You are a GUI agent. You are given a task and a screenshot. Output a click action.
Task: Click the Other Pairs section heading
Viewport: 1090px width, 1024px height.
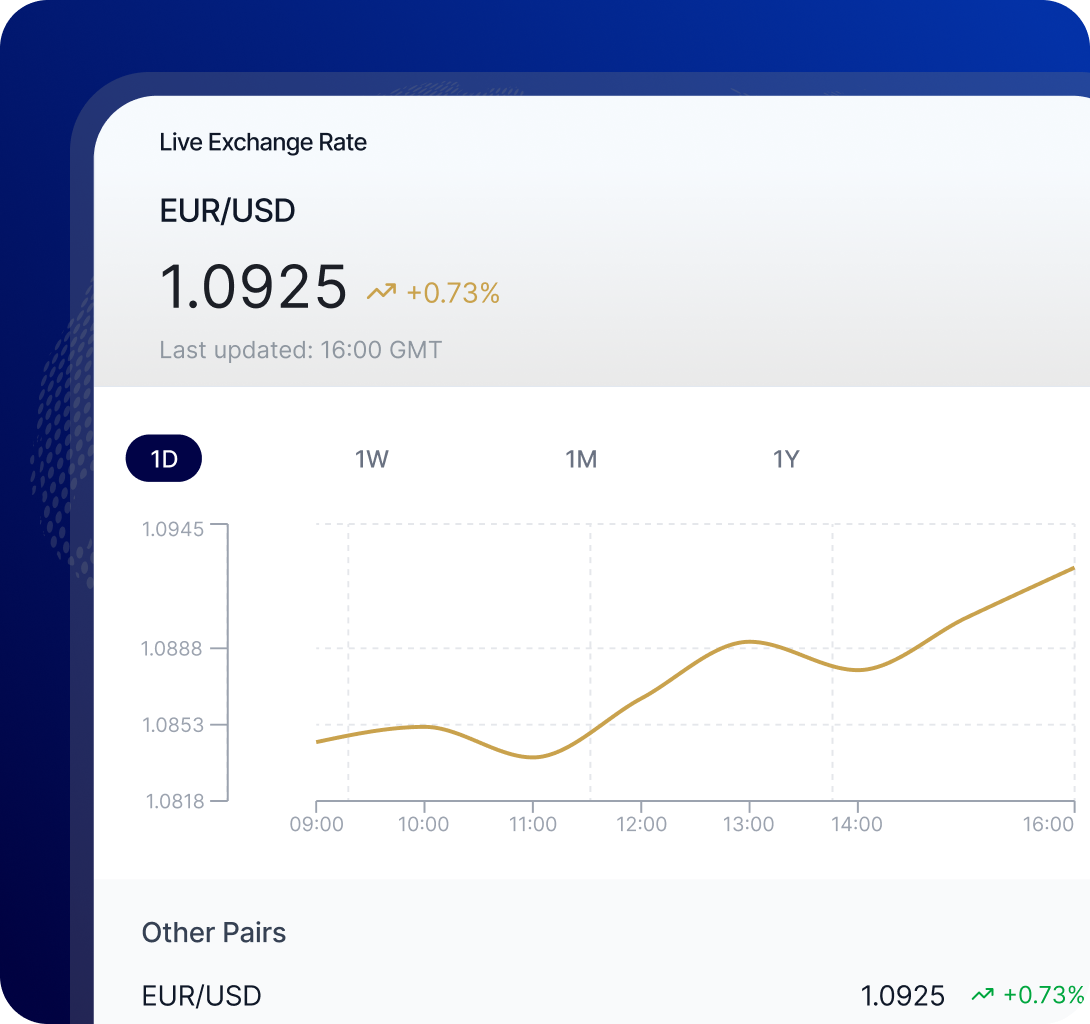pos(214,933)
